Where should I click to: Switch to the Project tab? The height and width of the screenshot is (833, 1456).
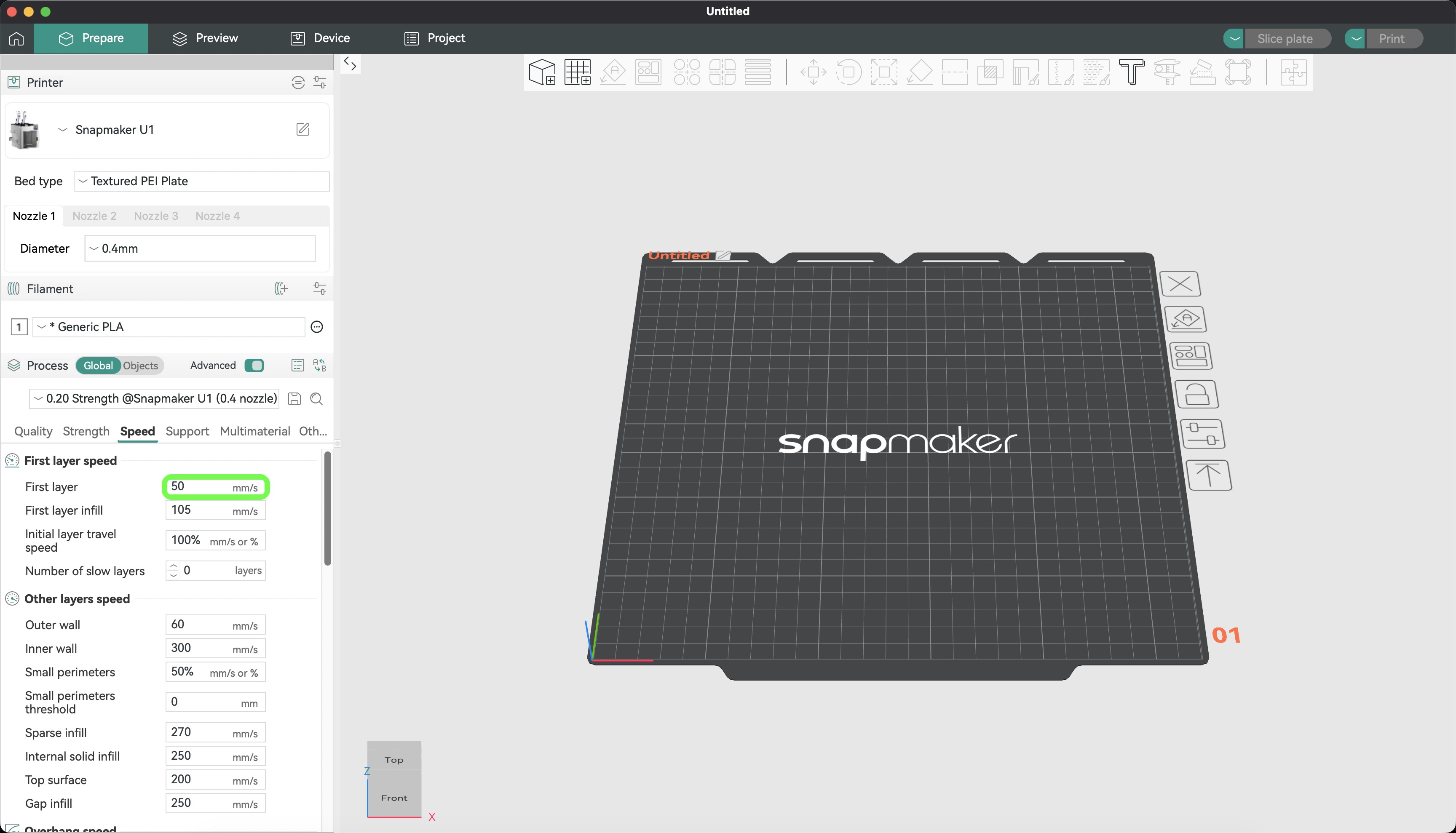[x=435, y=38]
